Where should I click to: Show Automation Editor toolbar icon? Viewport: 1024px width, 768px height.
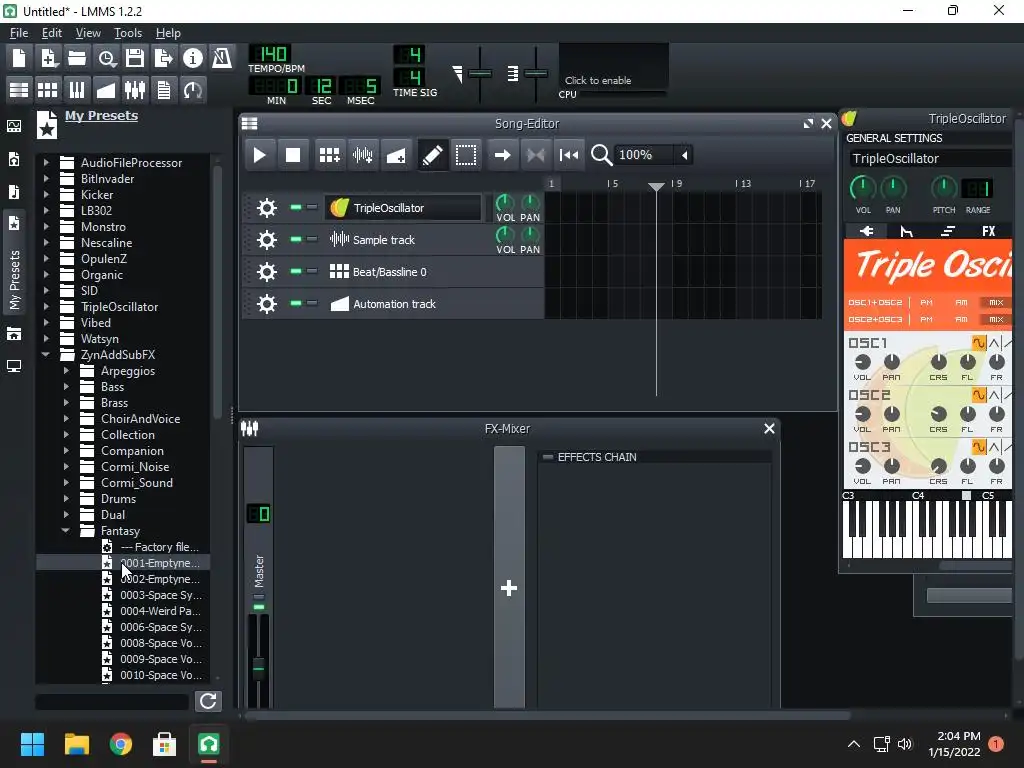106,89
